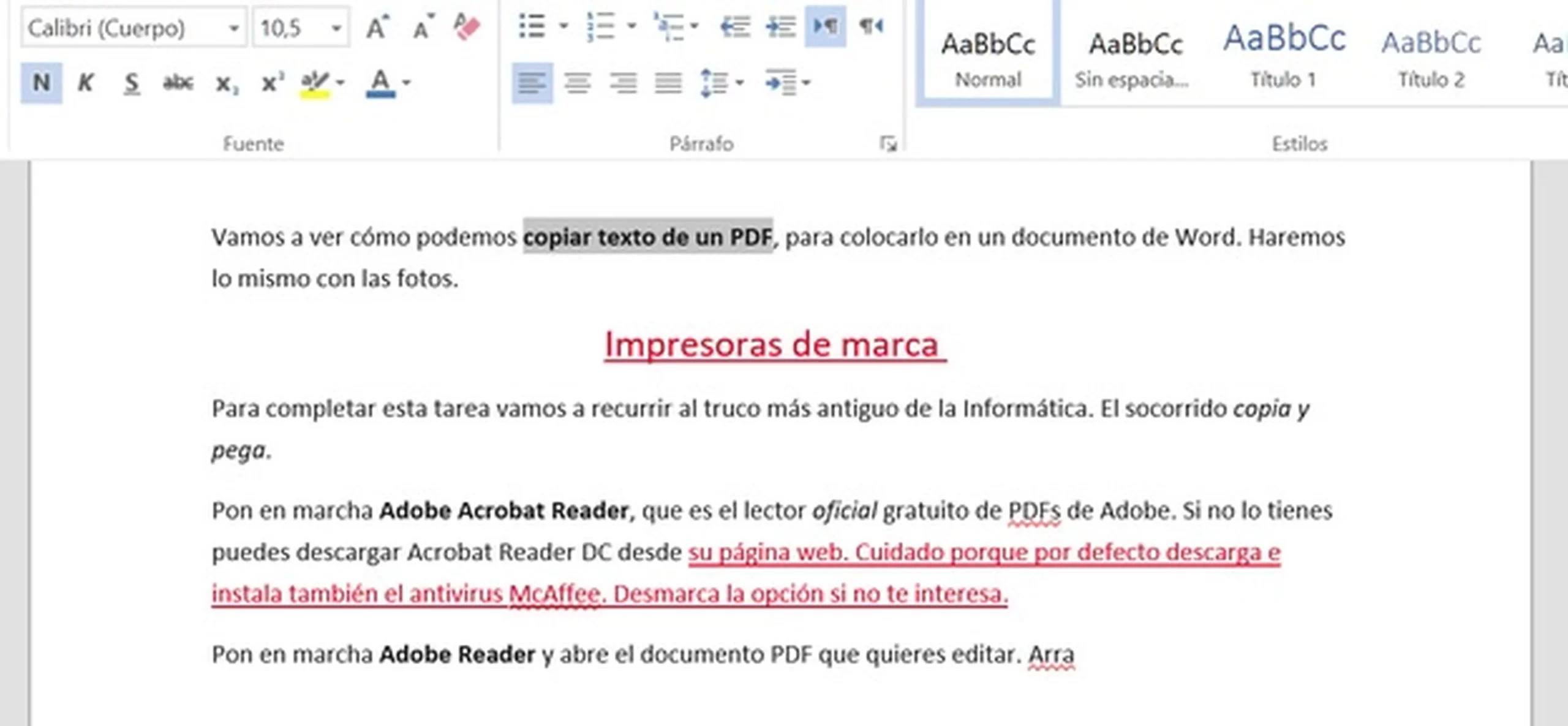
Task: Toggle italic (K) formatting
Action: 86,83
